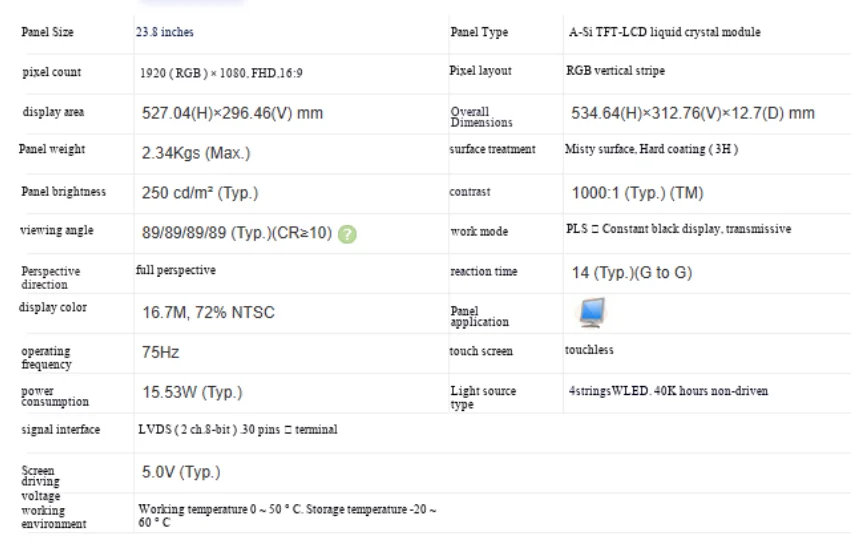The width and height of the screenshot is (851, 544).
Task: Select the 'display area' label
Action: coord(53,112)
